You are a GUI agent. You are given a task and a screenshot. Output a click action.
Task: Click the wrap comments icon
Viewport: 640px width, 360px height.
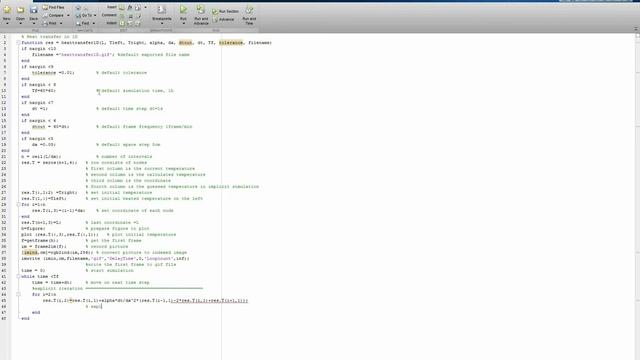[138, 16]
